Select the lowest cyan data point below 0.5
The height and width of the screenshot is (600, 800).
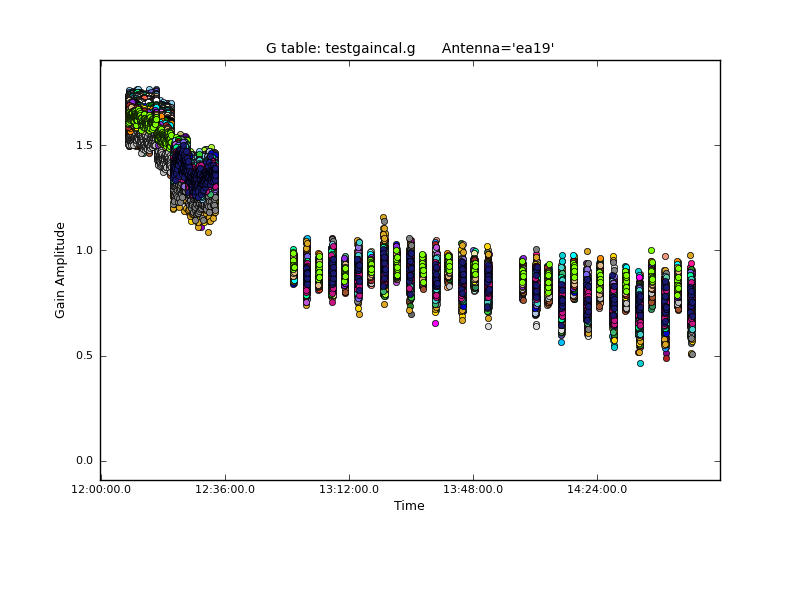[640, 363]
